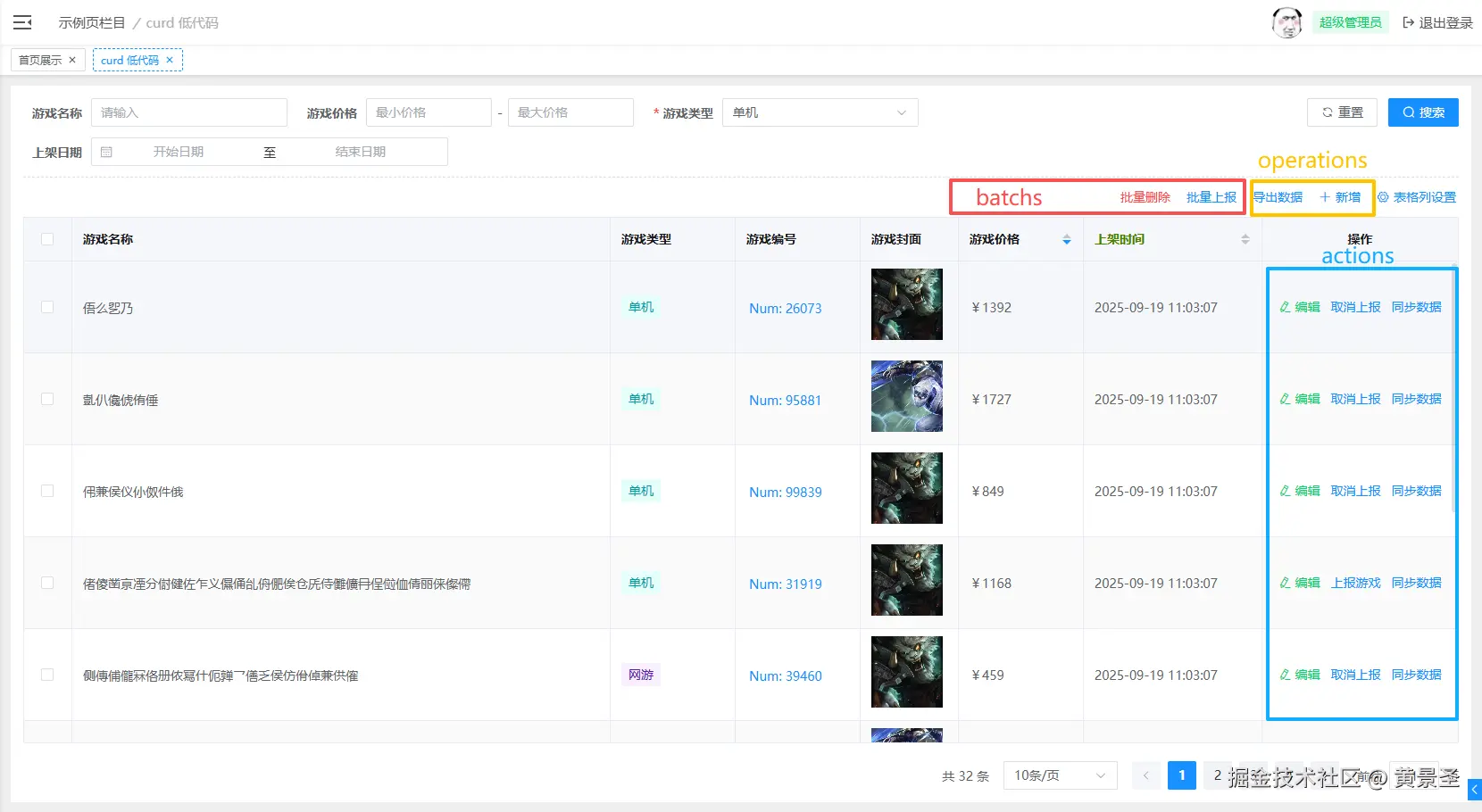The width and height of the screenshot is (1482, 812).
Task: Go to the previous page arrow
Action: [1146, 775]
